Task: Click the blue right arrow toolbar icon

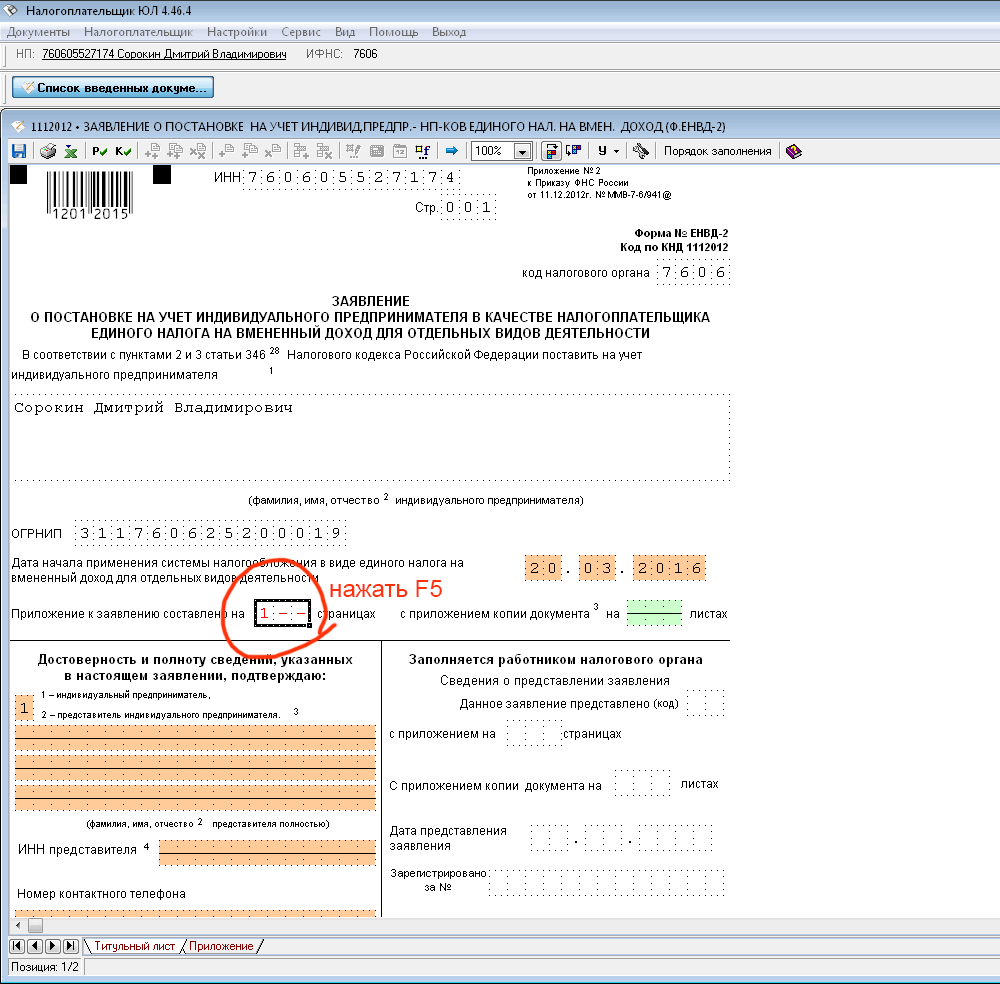Action: coord(451,151)
